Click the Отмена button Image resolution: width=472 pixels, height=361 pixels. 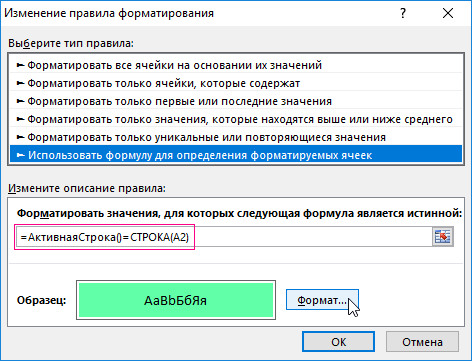point(422,342)
